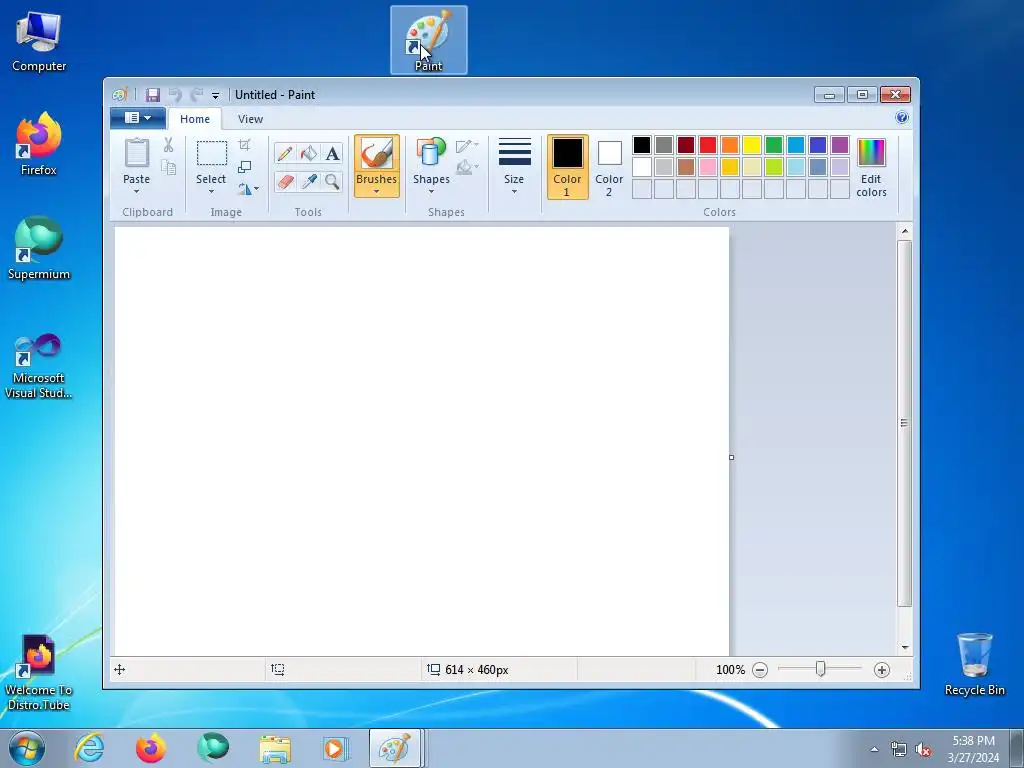Click the Zoom out minus button

click(x=760, y=669)
